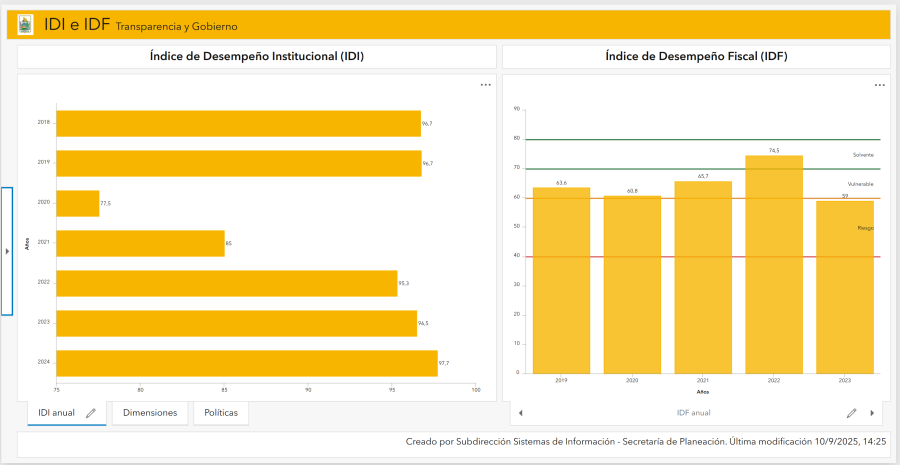Select the 2021 IDF column valued 65,7
The height and width of the screenshot is (465, 900).
(703, 277)
